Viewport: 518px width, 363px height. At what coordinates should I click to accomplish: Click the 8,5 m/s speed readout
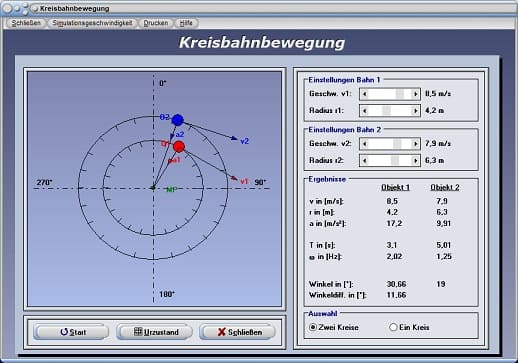[438, 94]
